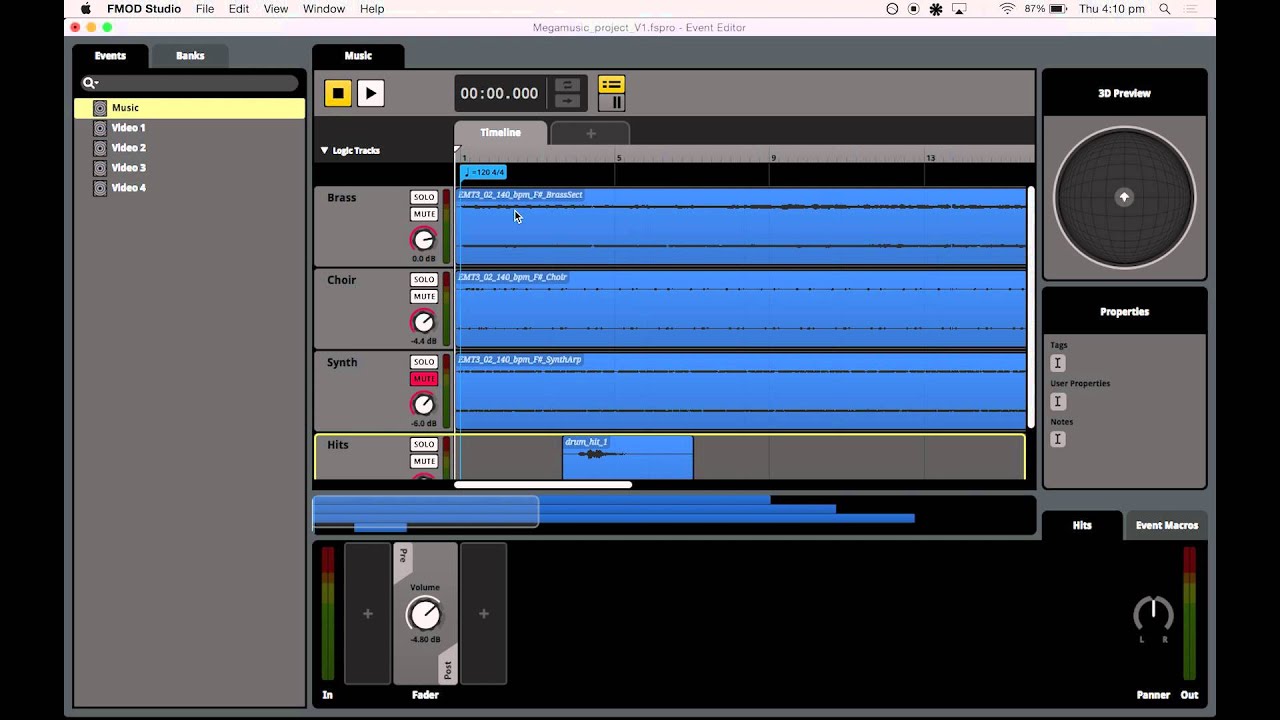Select the Video 1 event
Screen dimensions: 1280x720
[189, 128]
